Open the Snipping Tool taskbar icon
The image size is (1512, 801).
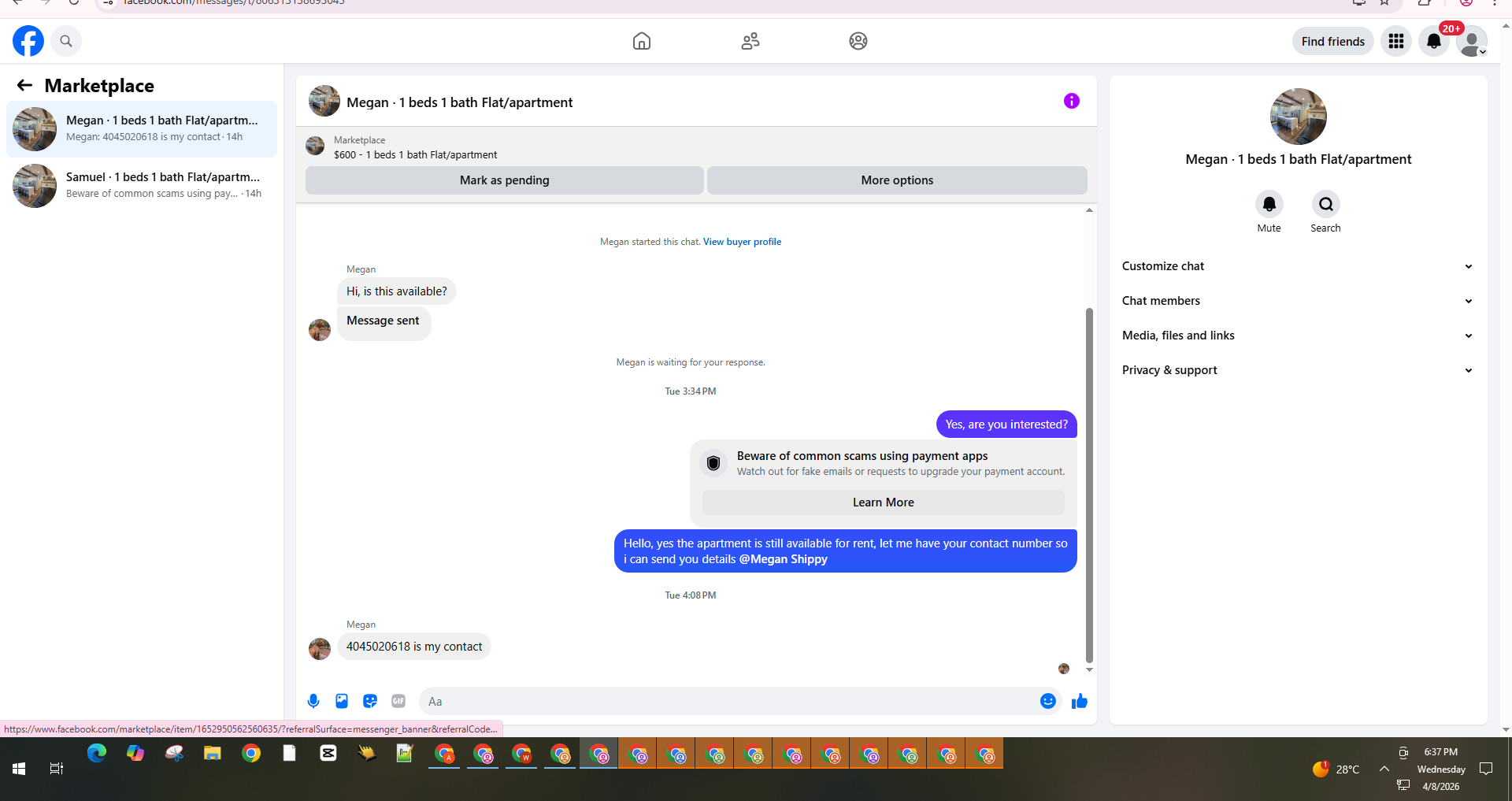click(x=174, y=754)
